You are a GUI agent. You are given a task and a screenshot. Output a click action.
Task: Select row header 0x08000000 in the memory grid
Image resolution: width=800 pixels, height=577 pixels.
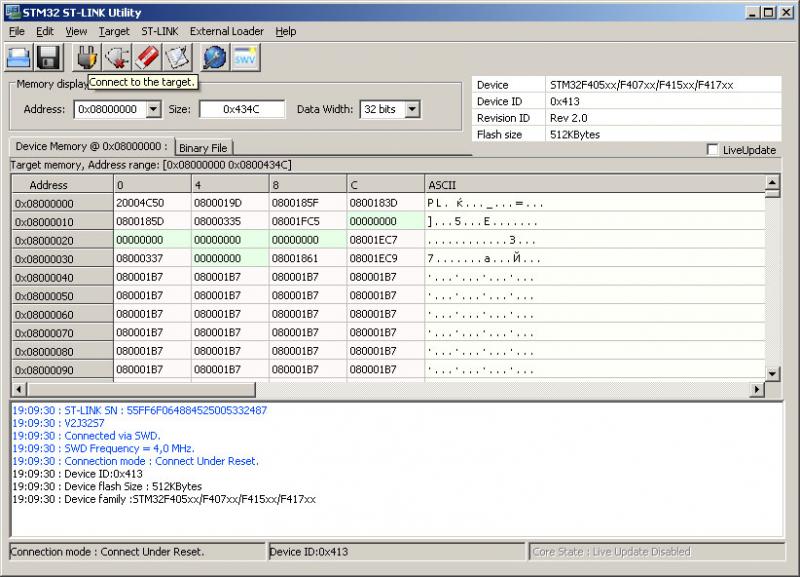(62, 204)
